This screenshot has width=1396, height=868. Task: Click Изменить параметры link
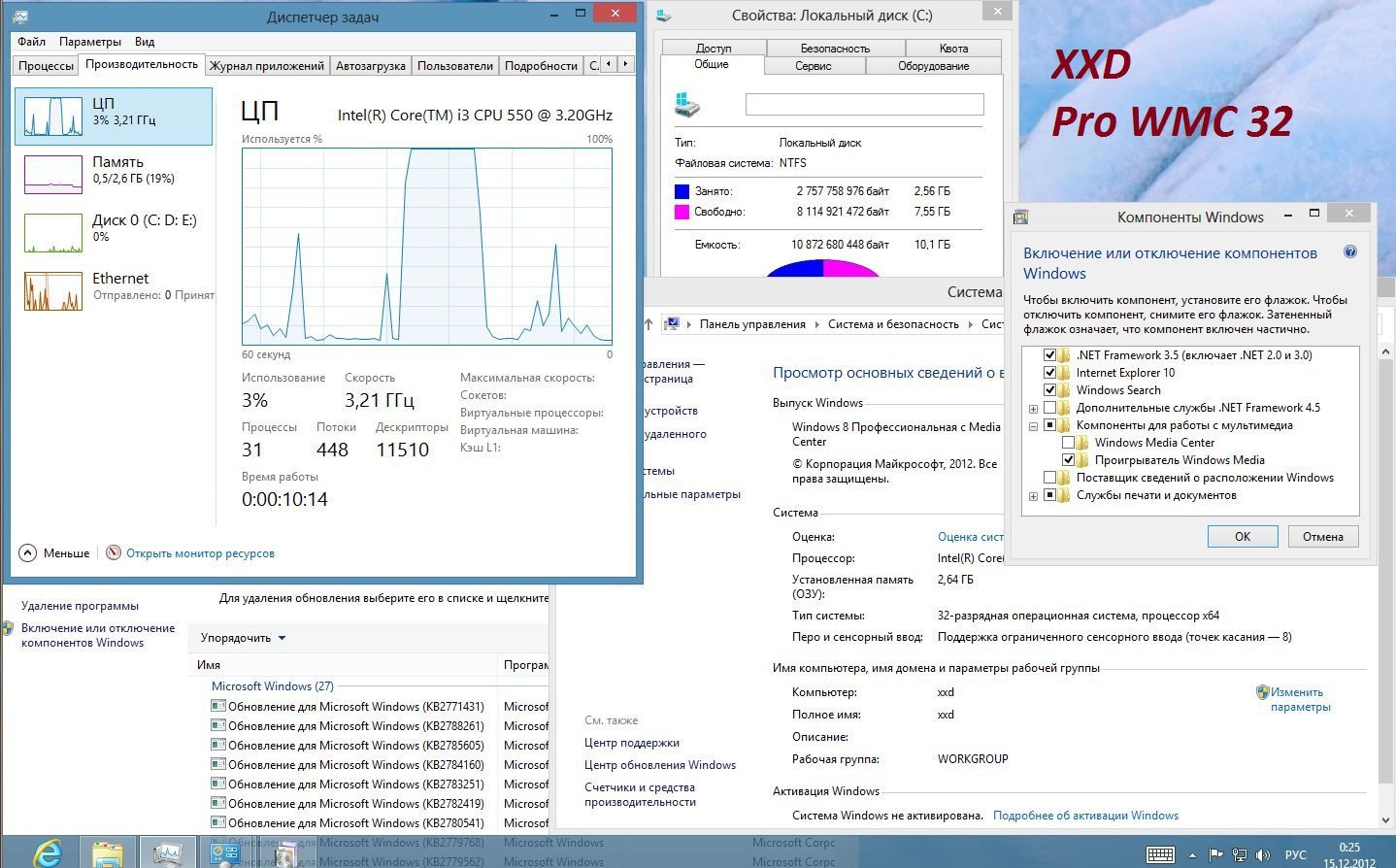(x=1300, y=699)
